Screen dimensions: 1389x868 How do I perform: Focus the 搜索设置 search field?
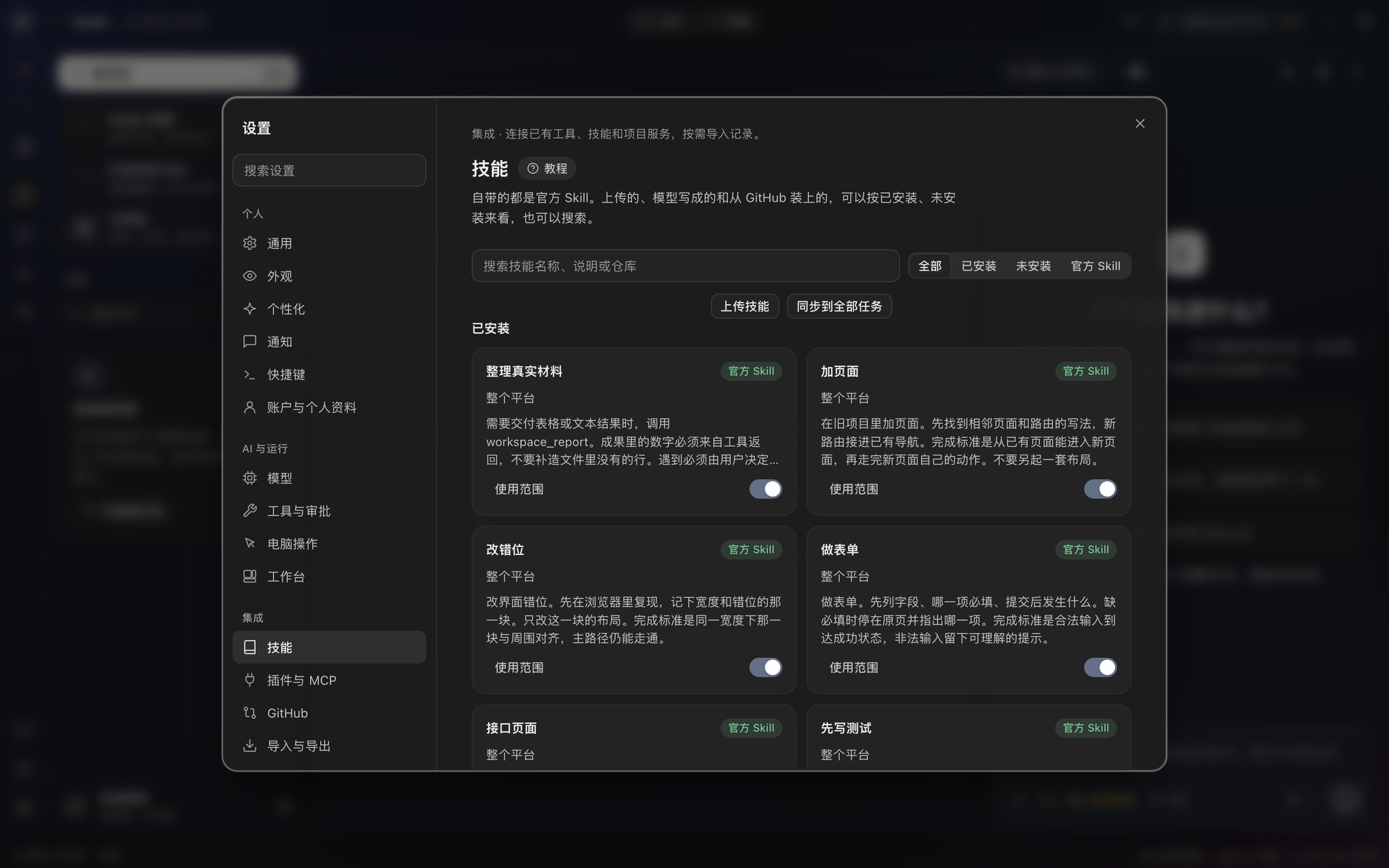coord(329,170)
